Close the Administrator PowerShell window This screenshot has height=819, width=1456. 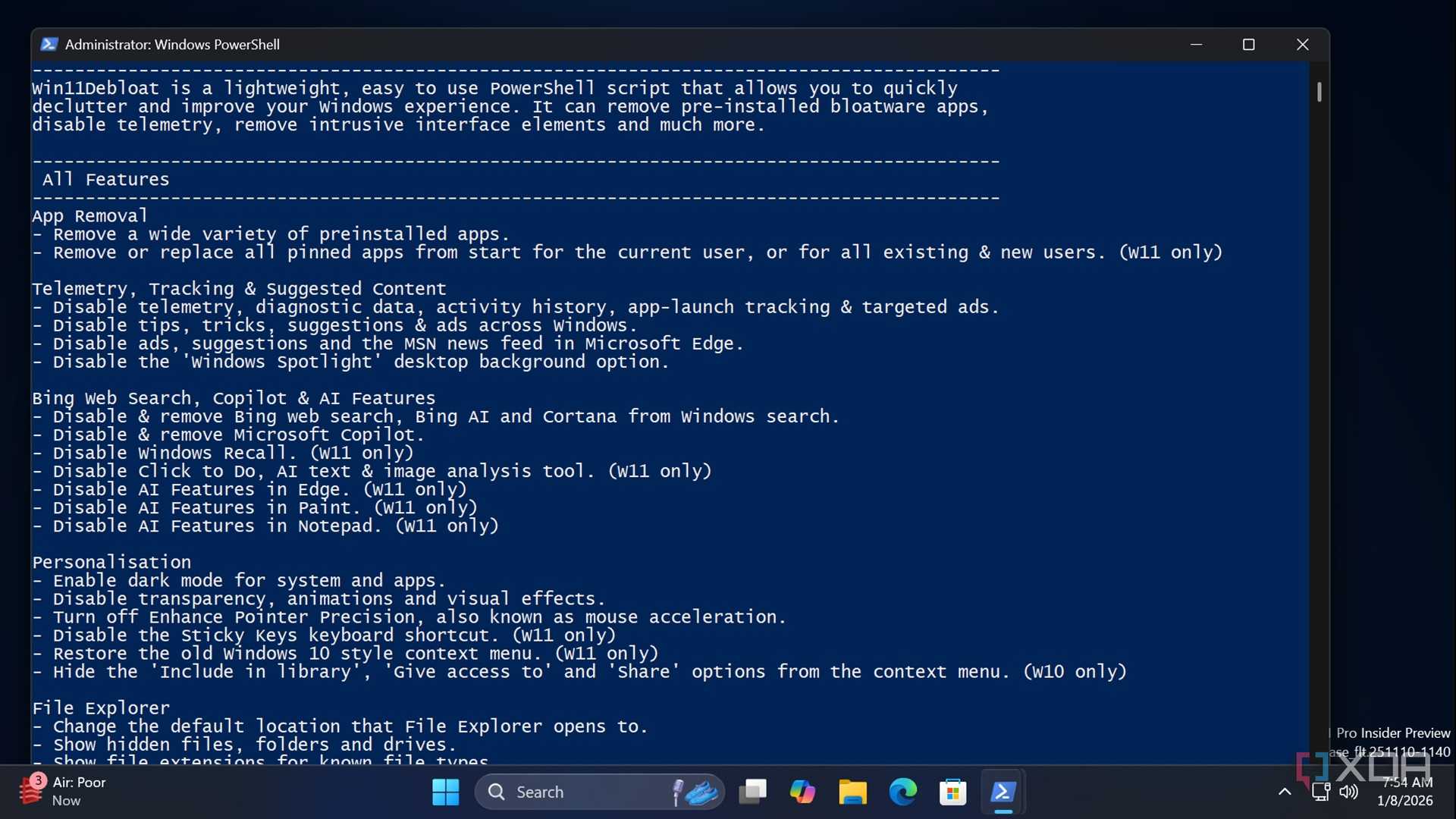pos(1303,44)
